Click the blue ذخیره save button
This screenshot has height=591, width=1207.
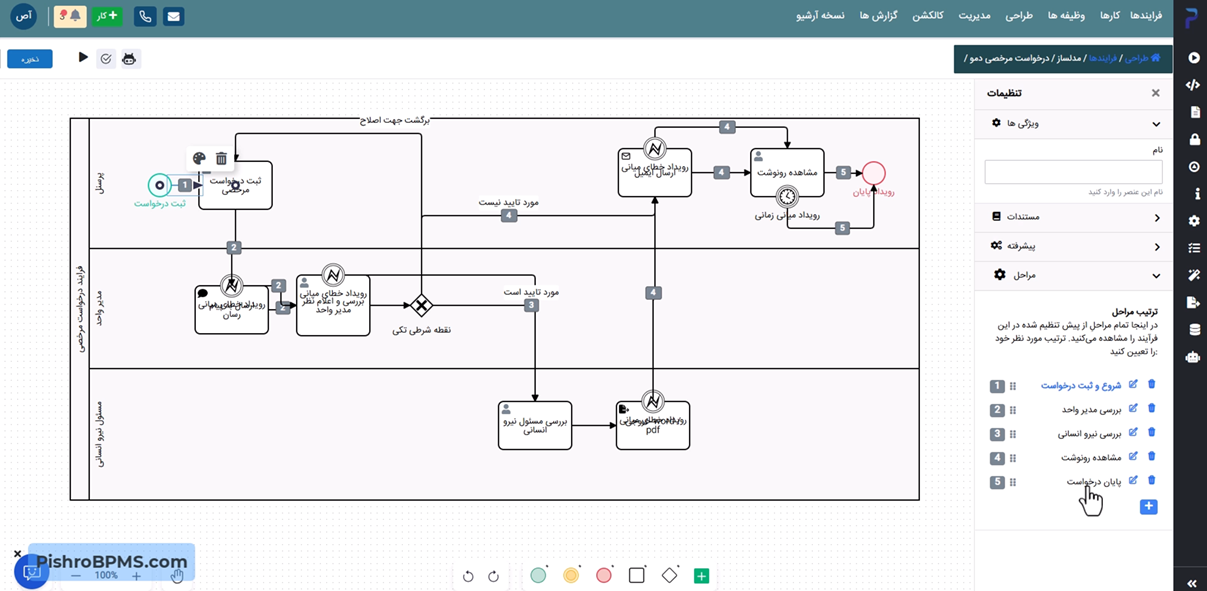coord(30,59)
